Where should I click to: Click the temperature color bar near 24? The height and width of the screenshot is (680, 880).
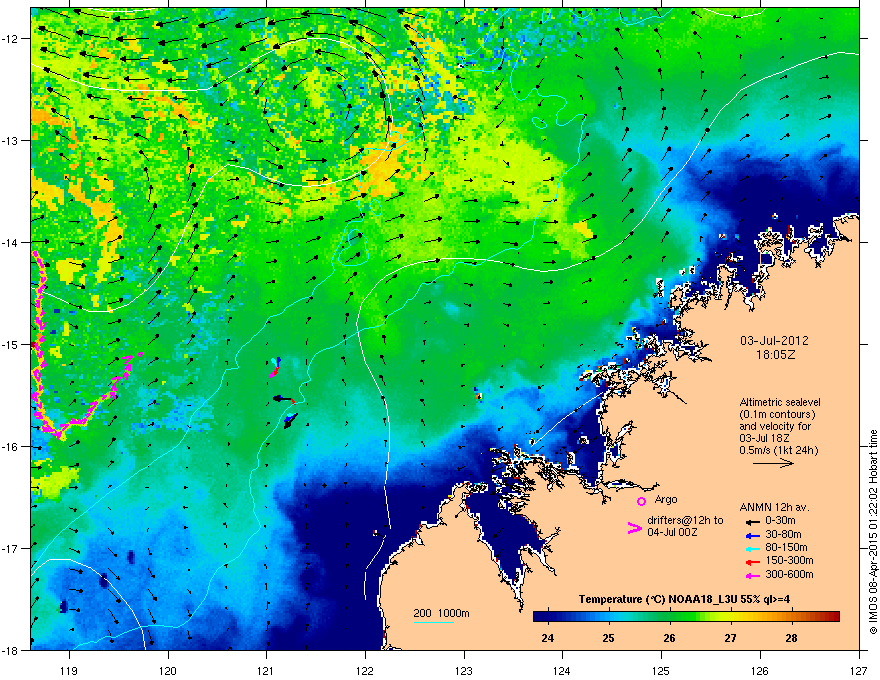[548, 616]
